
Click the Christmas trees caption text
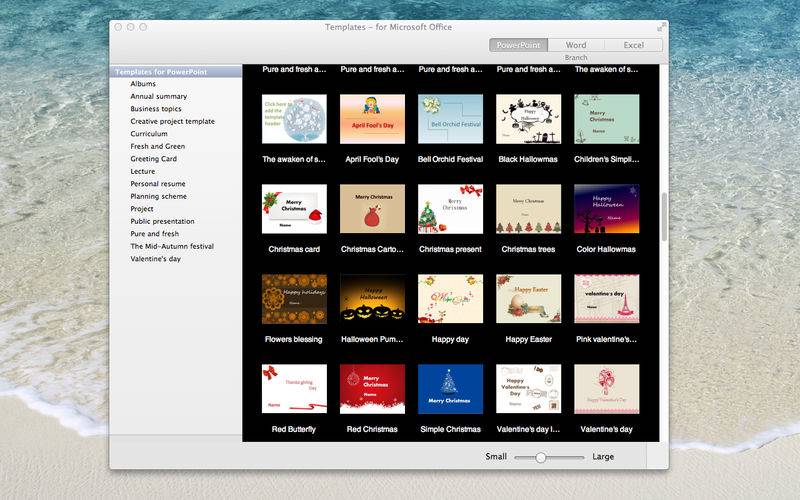529,249
